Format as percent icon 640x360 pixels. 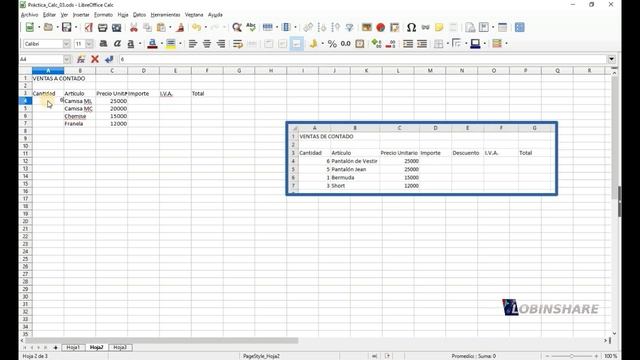point(332,44)
